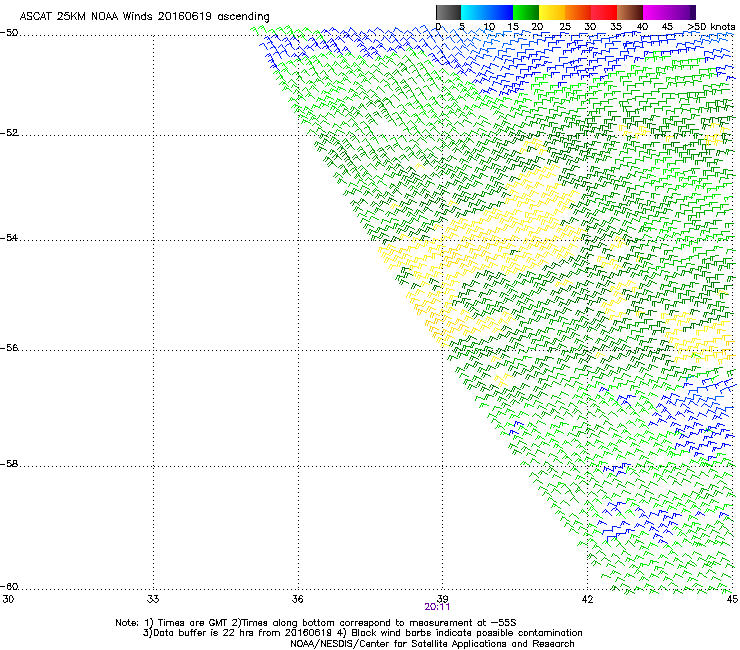Select the '-60' latitude axis label
The height and width of the screenshot is (650, 740).
tap(9, 586)
